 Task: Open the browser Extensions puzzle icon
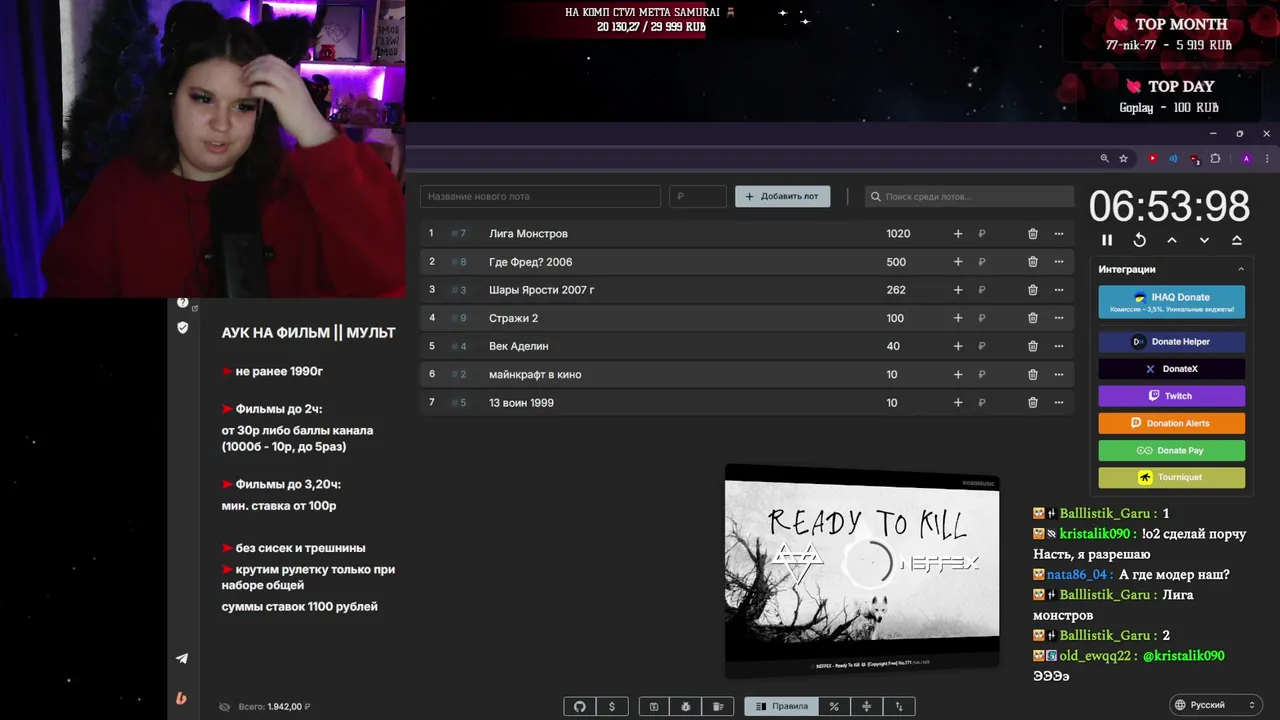point(1215,158)
